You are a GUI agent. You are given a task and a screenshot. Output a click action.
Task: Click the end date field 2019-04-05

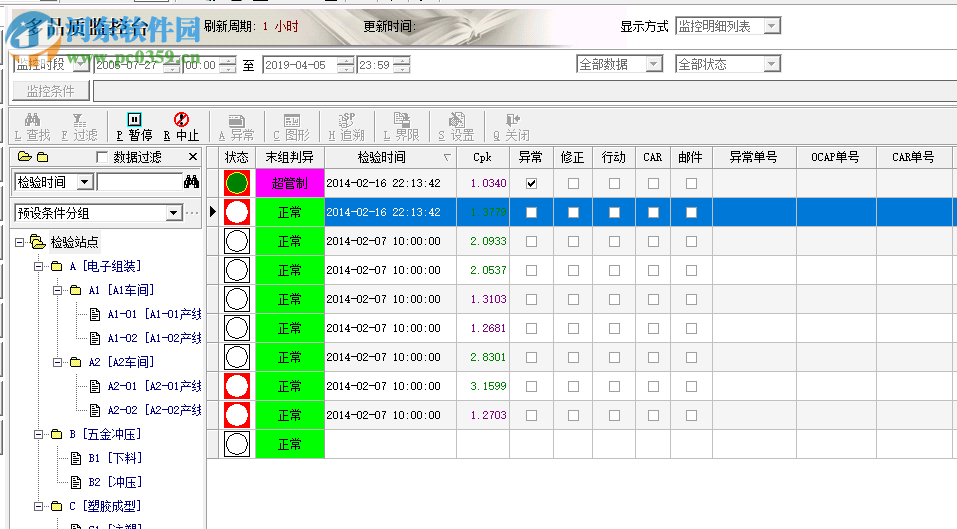pos(300,65)
